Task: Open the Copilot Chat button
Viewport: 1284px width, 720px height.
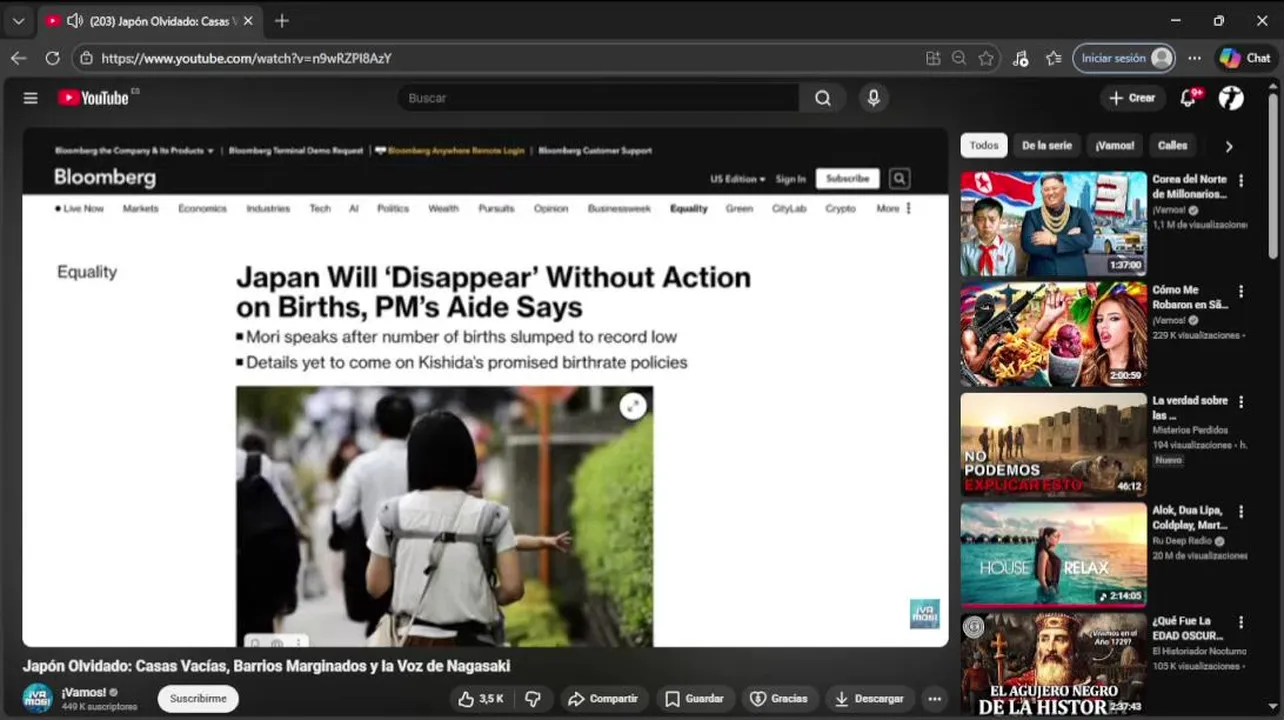Action: point(1245,58)
